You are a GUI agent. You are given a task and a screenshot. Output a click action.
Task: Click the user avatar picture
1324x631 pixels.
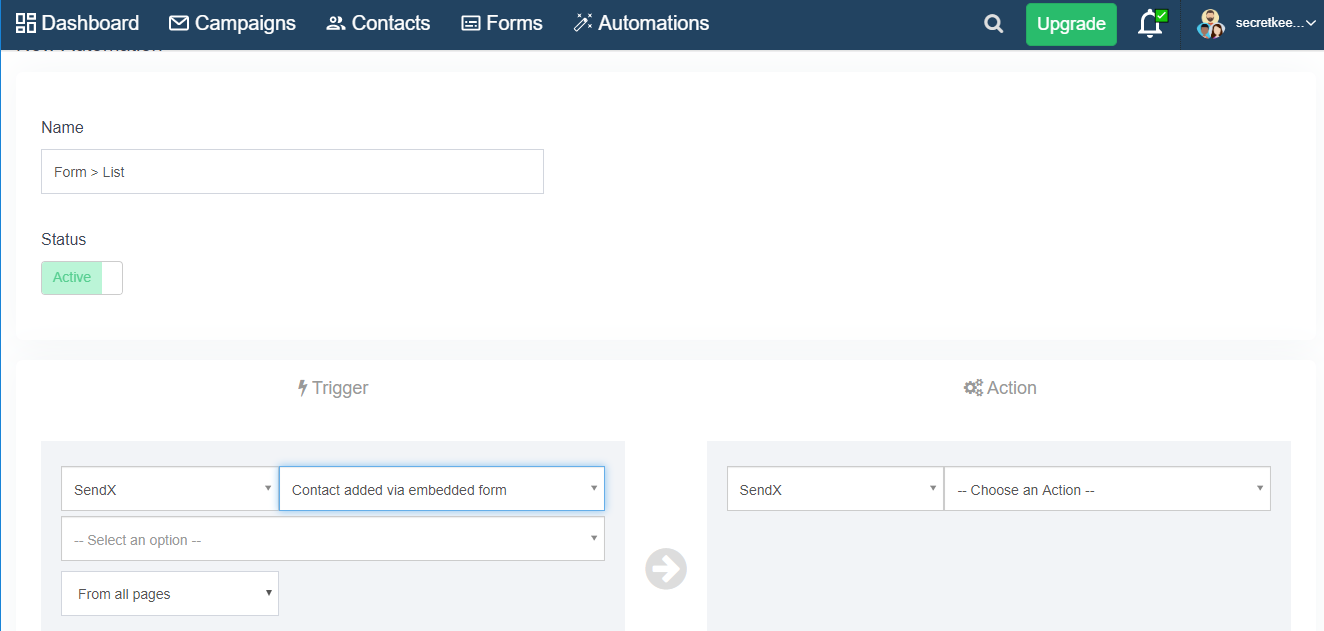[1211, 24]
